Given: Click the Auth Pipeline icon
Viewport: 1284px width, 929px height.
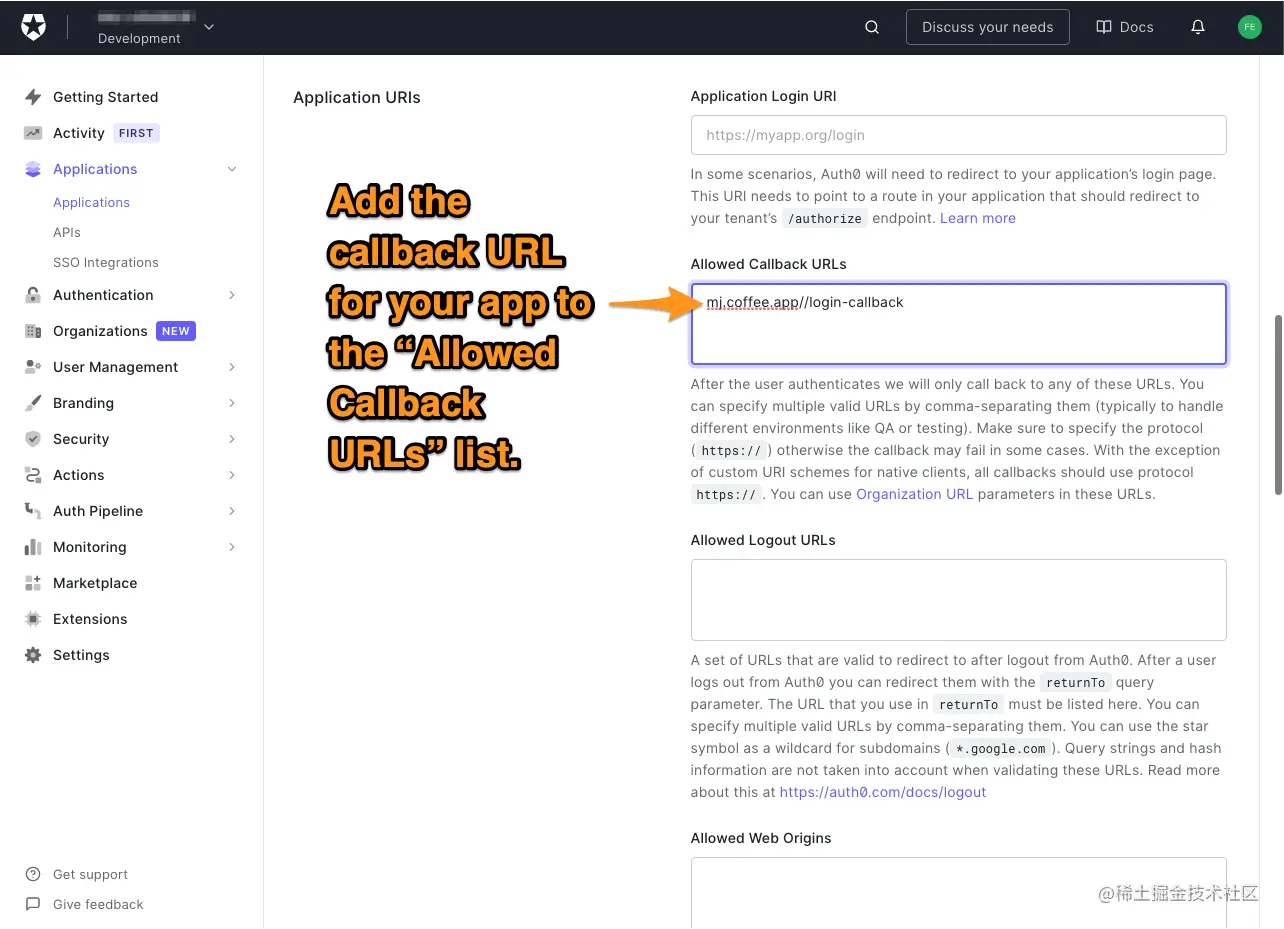Looking at the screenshot, I should (x=33, y=511).
